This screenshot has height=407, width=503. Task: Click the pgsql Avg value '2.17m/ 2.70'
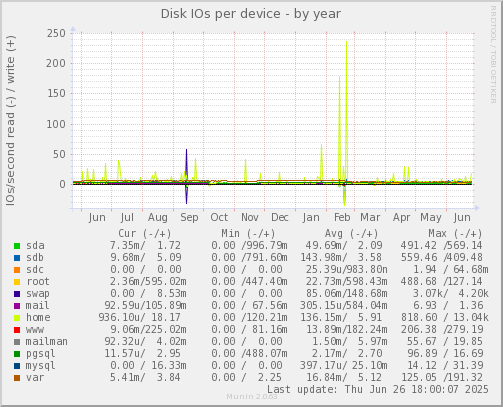coord(347,354)
